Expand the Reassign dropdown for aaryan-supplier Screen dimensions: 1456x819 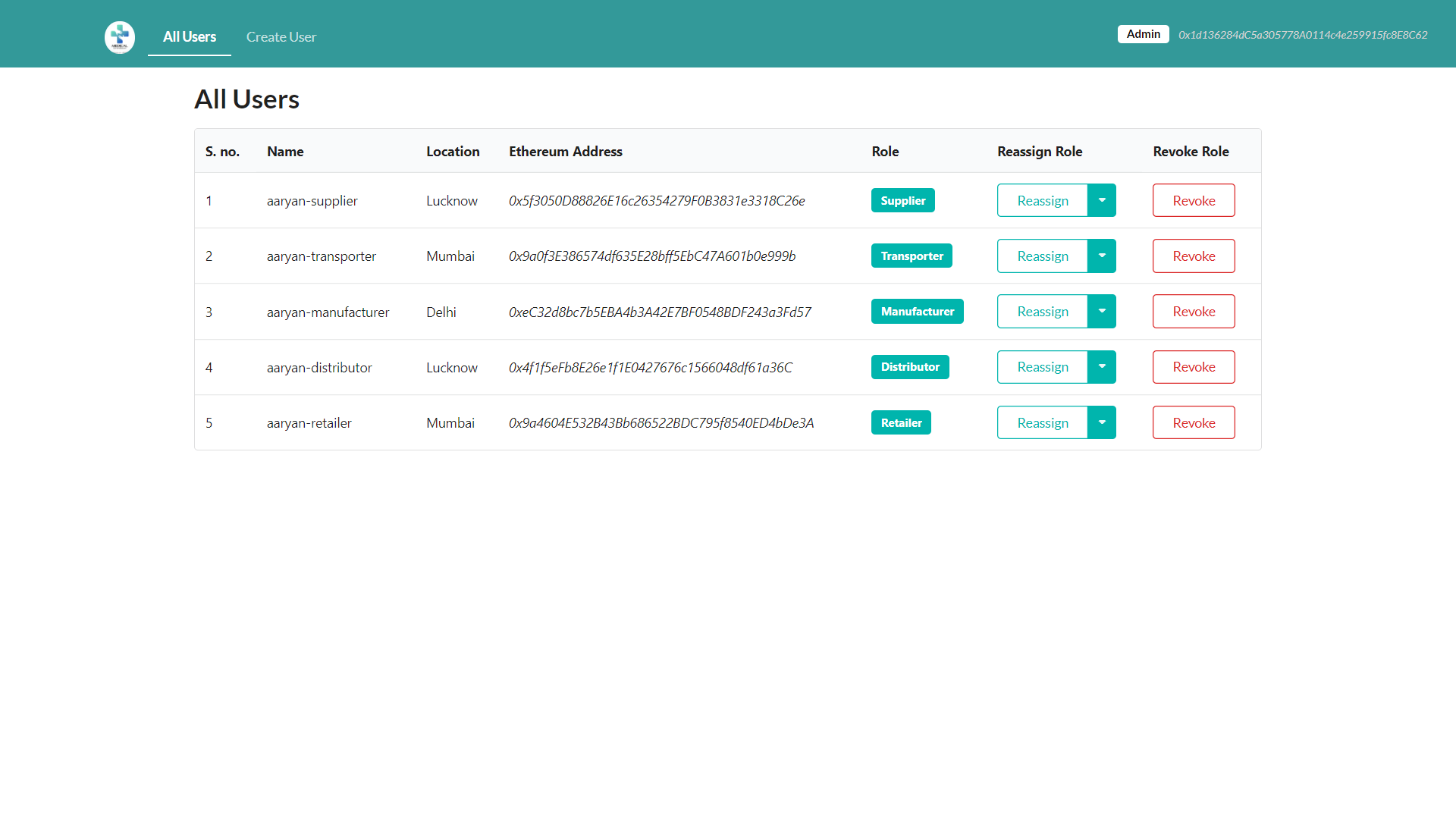[x=1102, y=200]
